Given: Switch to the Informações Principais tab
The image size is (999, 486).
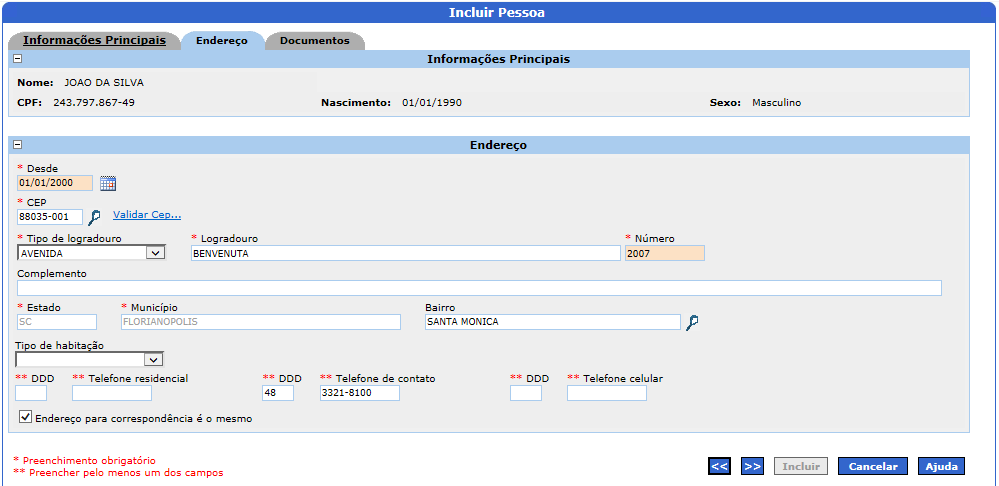Looking at the screenshot, I should (94, 41).
